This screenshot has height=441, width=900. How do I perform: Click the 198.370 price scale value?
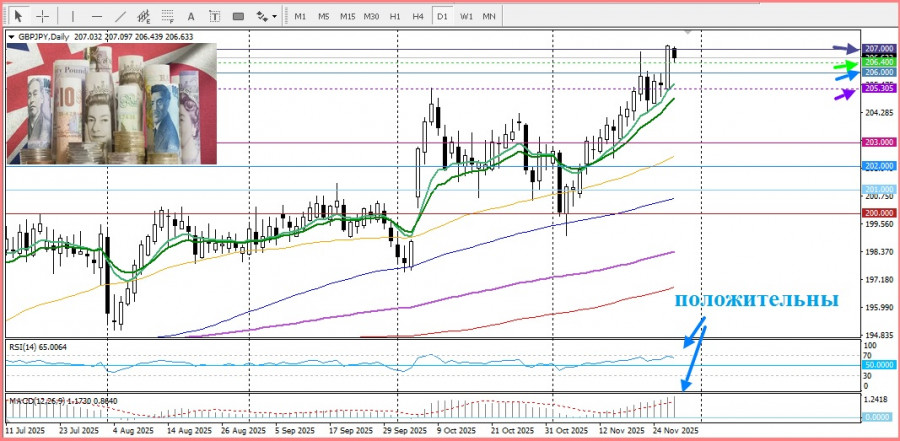pos(878,252)
